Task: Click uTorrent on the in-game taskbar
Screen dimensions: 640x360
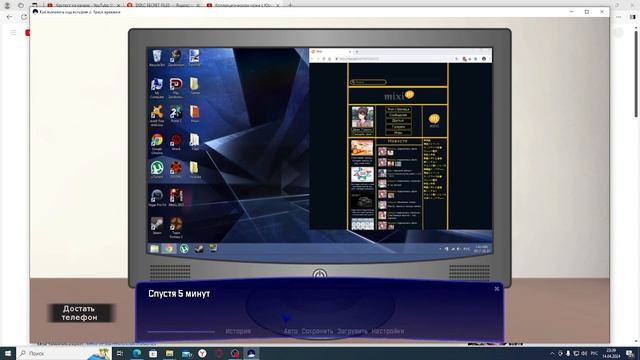Action: (184, 249)
